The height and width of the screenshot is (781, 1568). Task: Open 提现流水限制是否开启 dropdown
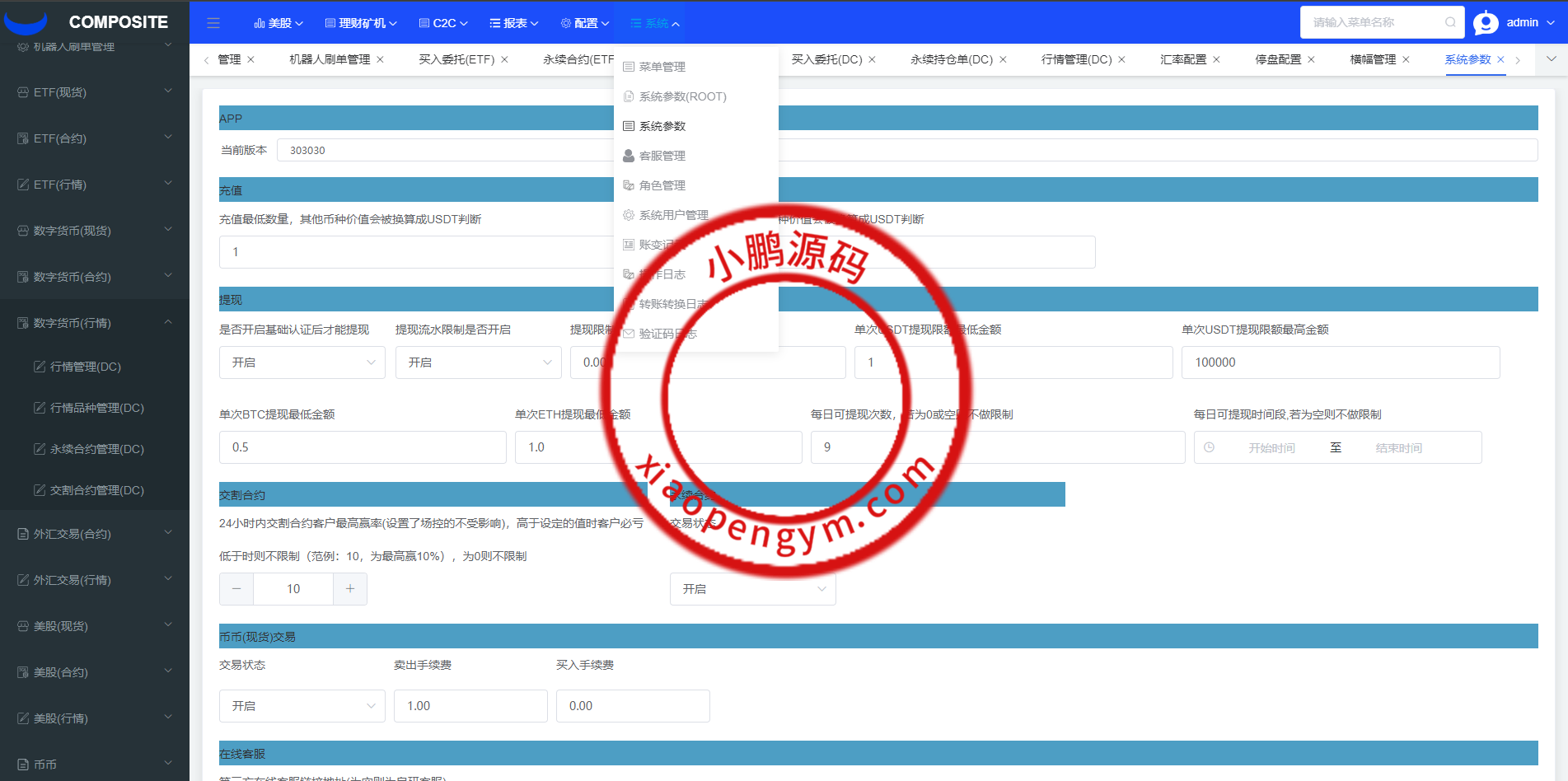click(478, 362)
